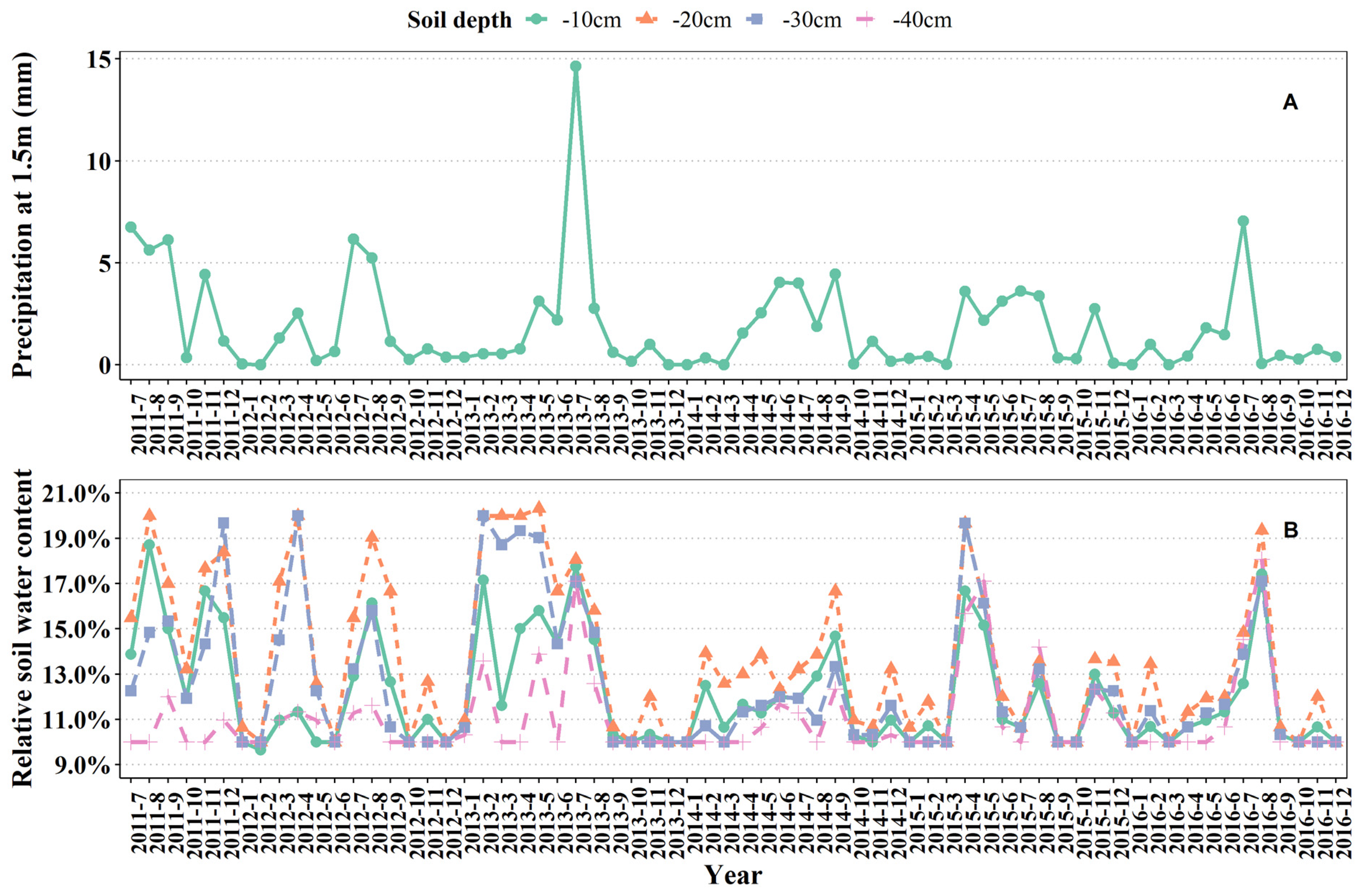Click the 2016-8 orange triangle in panel B
This screenshot has width=1364, height=896.
coord(1261,530)
